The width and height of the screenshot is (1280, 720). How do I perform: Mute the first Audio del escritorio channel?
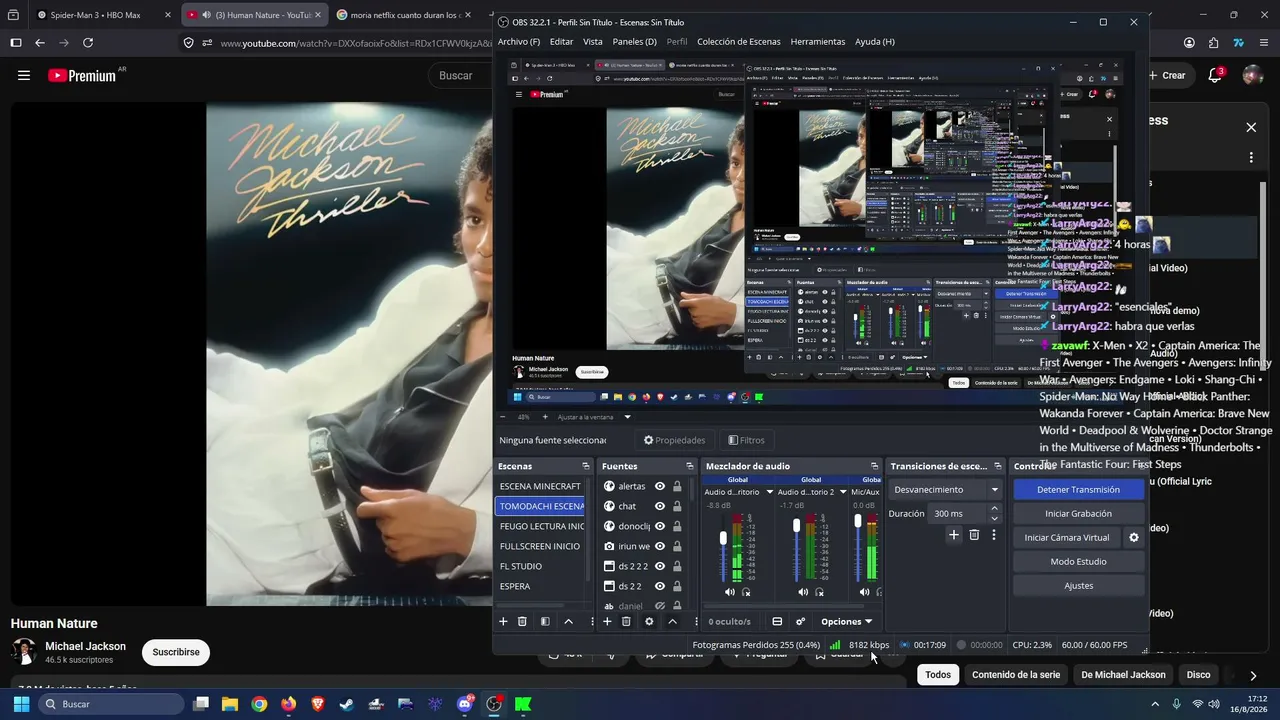pyautogui.click(x=729, y=592)
